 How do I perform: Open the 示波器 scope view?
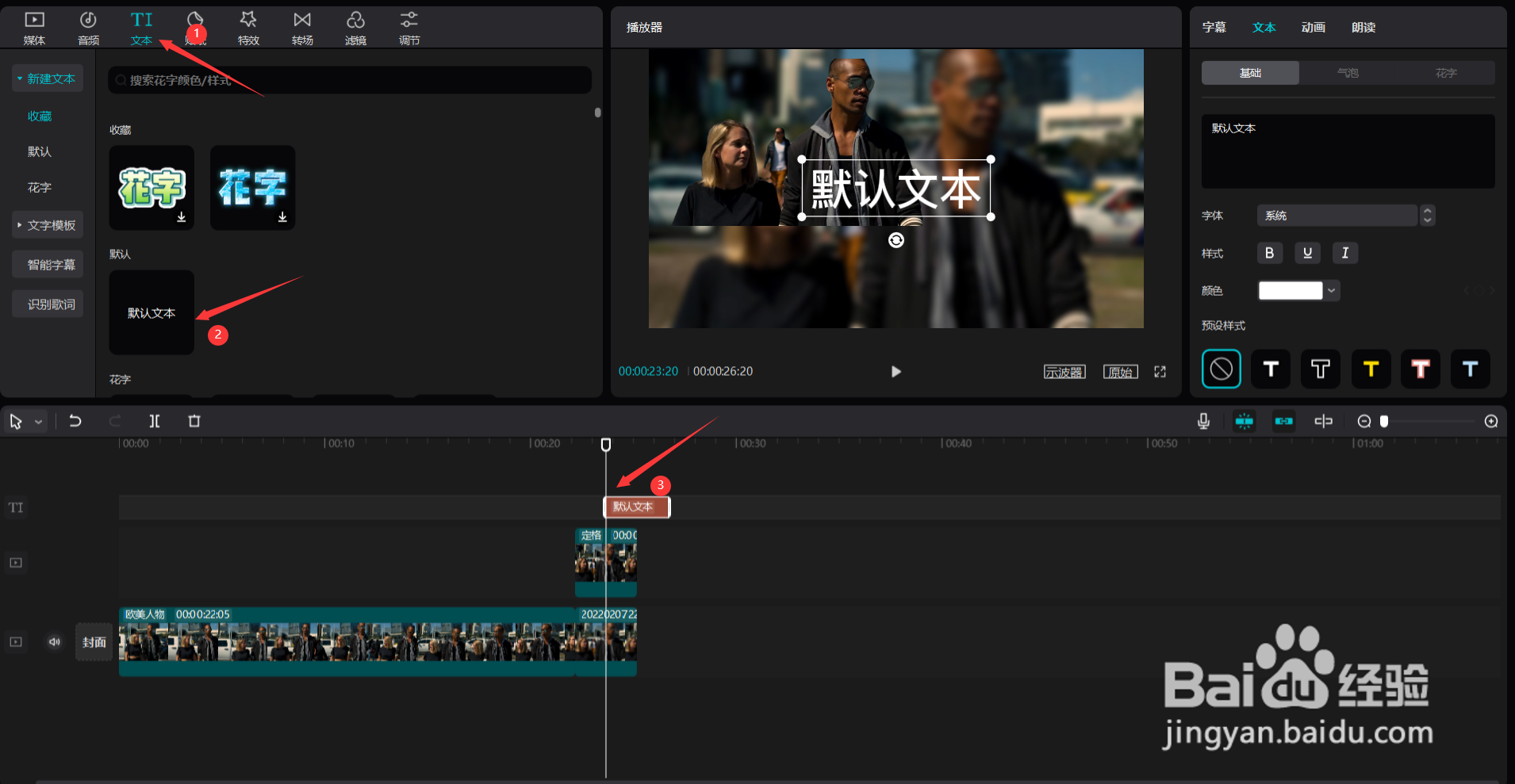click(x=1064, y=372)
